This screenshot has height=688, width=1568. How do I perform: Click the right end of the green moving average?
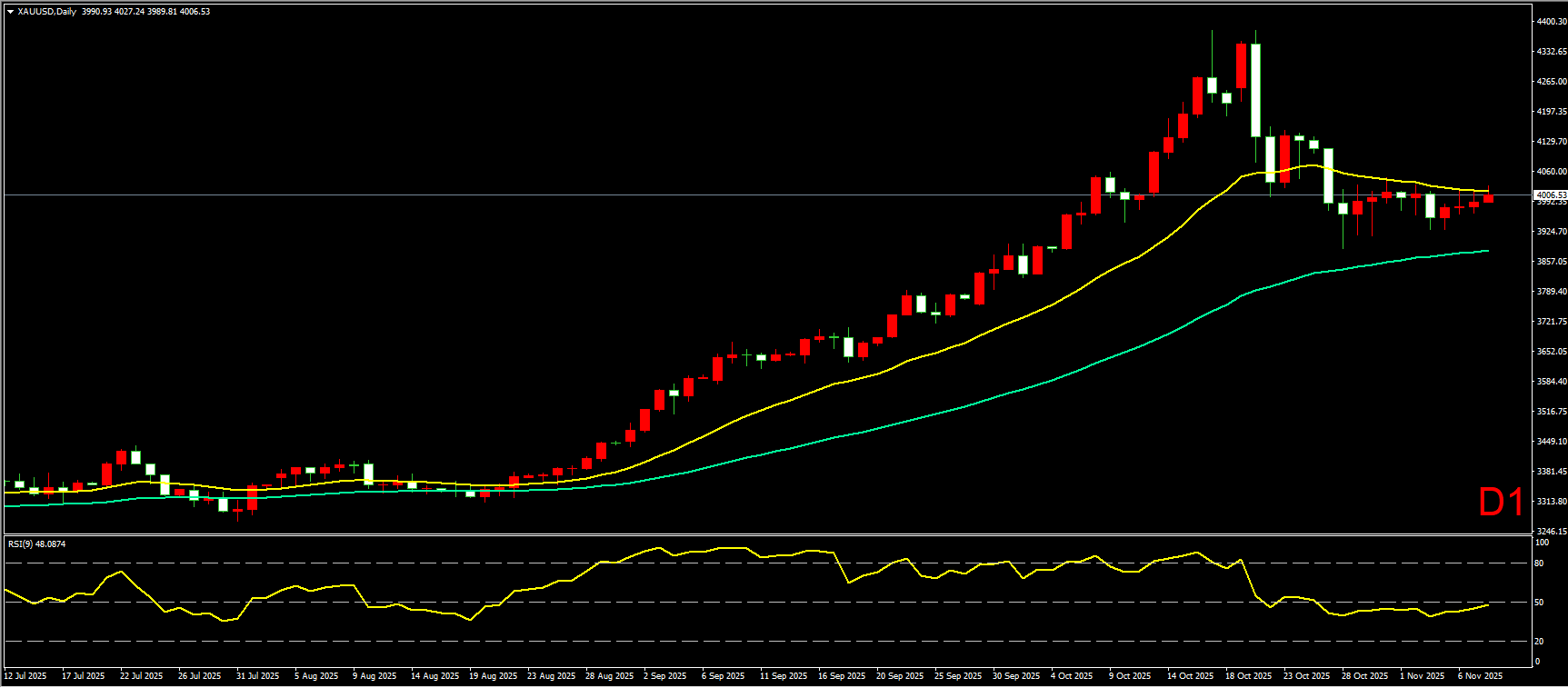click(1486, 251)
